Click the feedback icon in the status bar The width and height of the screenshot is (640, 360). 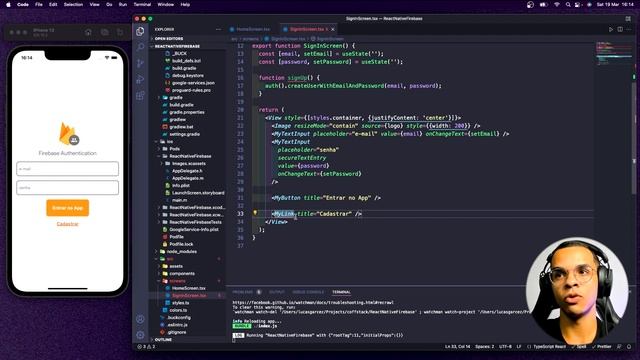pyautogui.click(x=619, y=347)
